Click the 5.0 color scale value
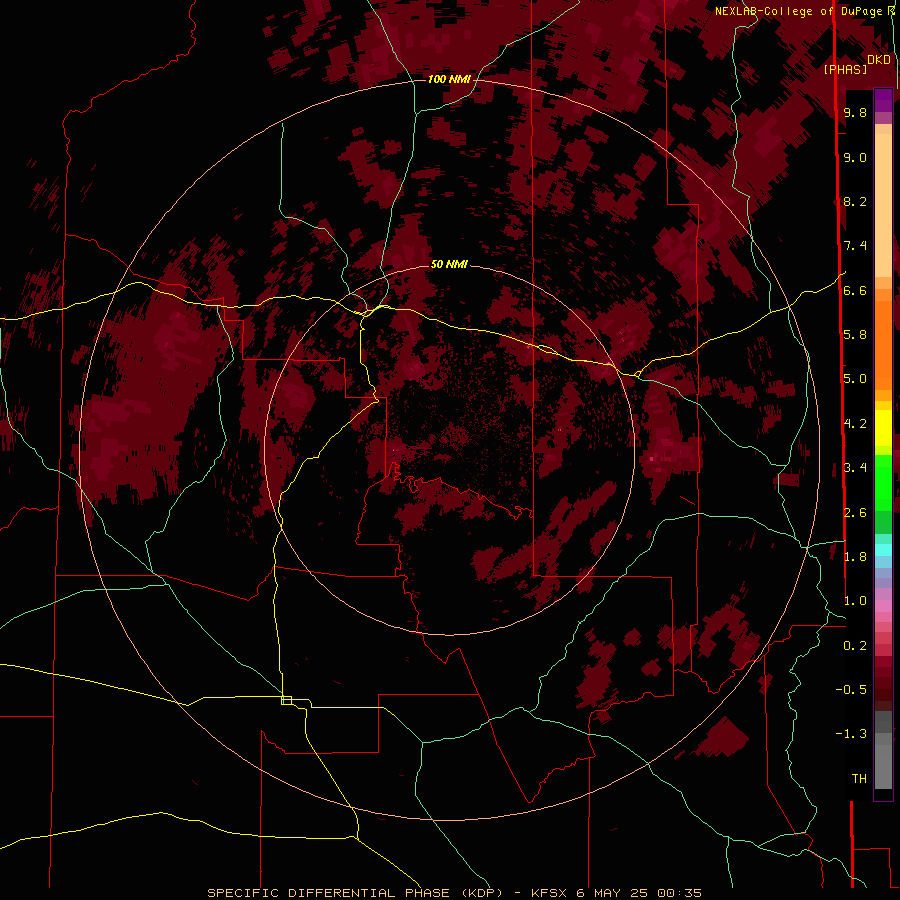The image size is (900, 900). pos(855,379)
